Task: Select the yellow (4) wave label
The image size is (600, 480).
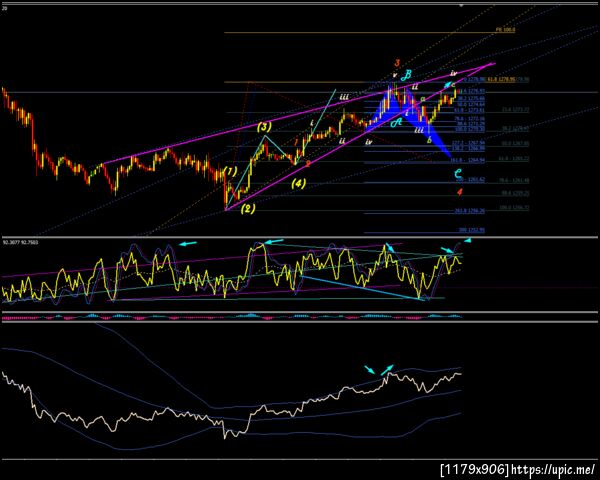Action: [298, 183]
